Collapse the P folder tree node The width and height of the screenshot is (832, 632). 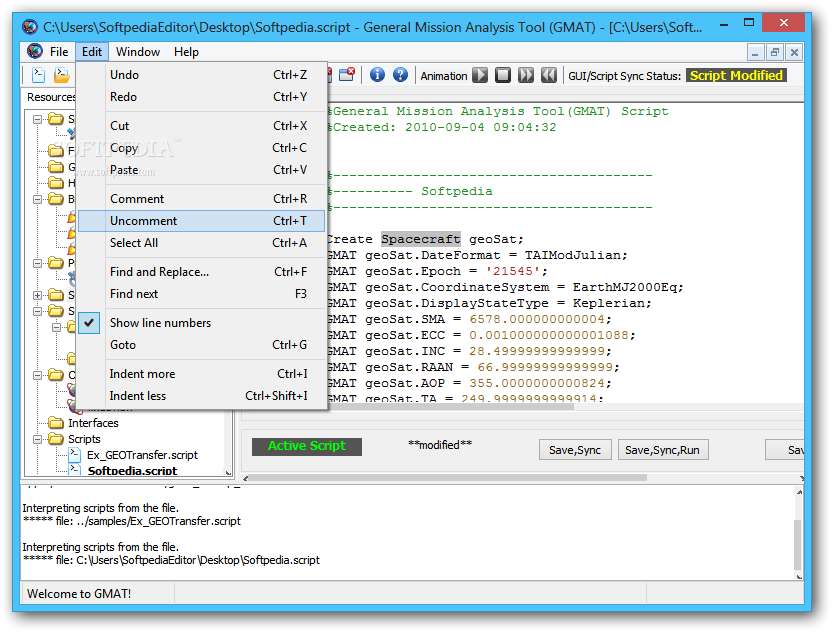[37, 263]
